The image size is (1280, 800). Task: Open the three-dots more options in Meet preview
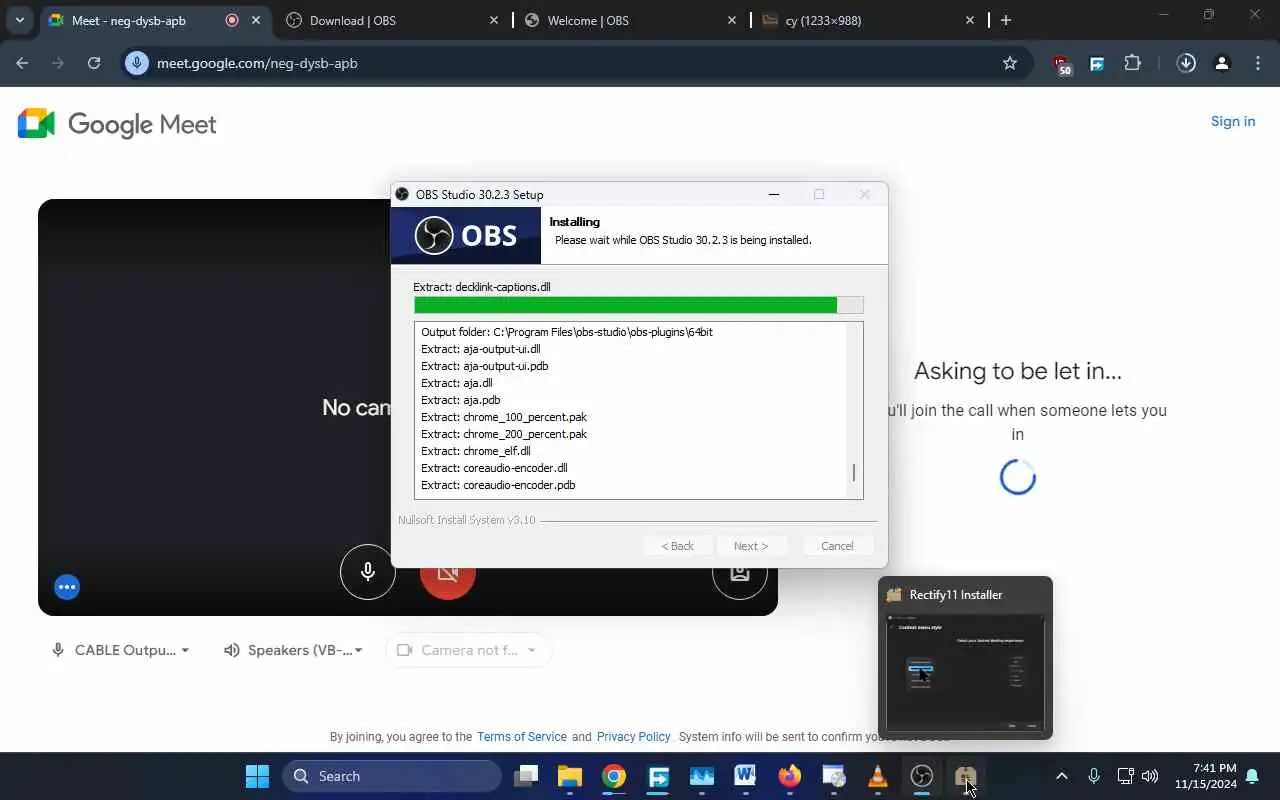(67, 587)
